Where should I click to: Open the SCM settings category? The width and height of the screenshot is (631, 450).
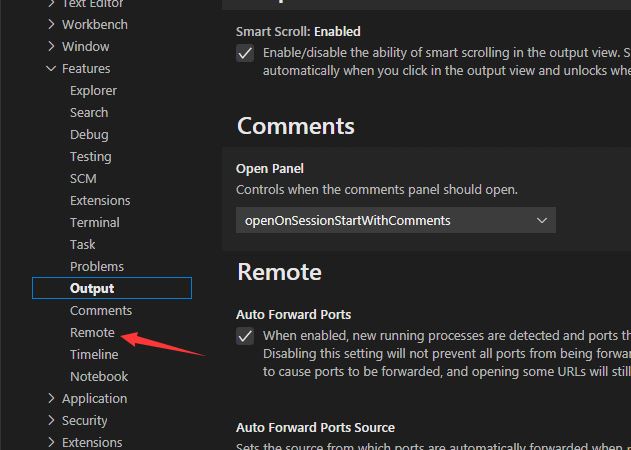coord(83,179)
